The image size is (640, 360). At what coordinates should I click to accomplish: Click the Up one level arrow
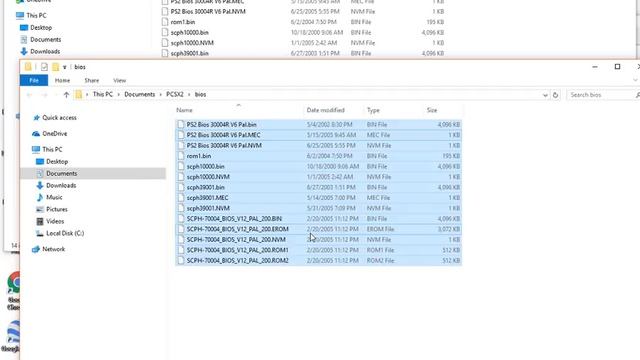pos(66,95)
